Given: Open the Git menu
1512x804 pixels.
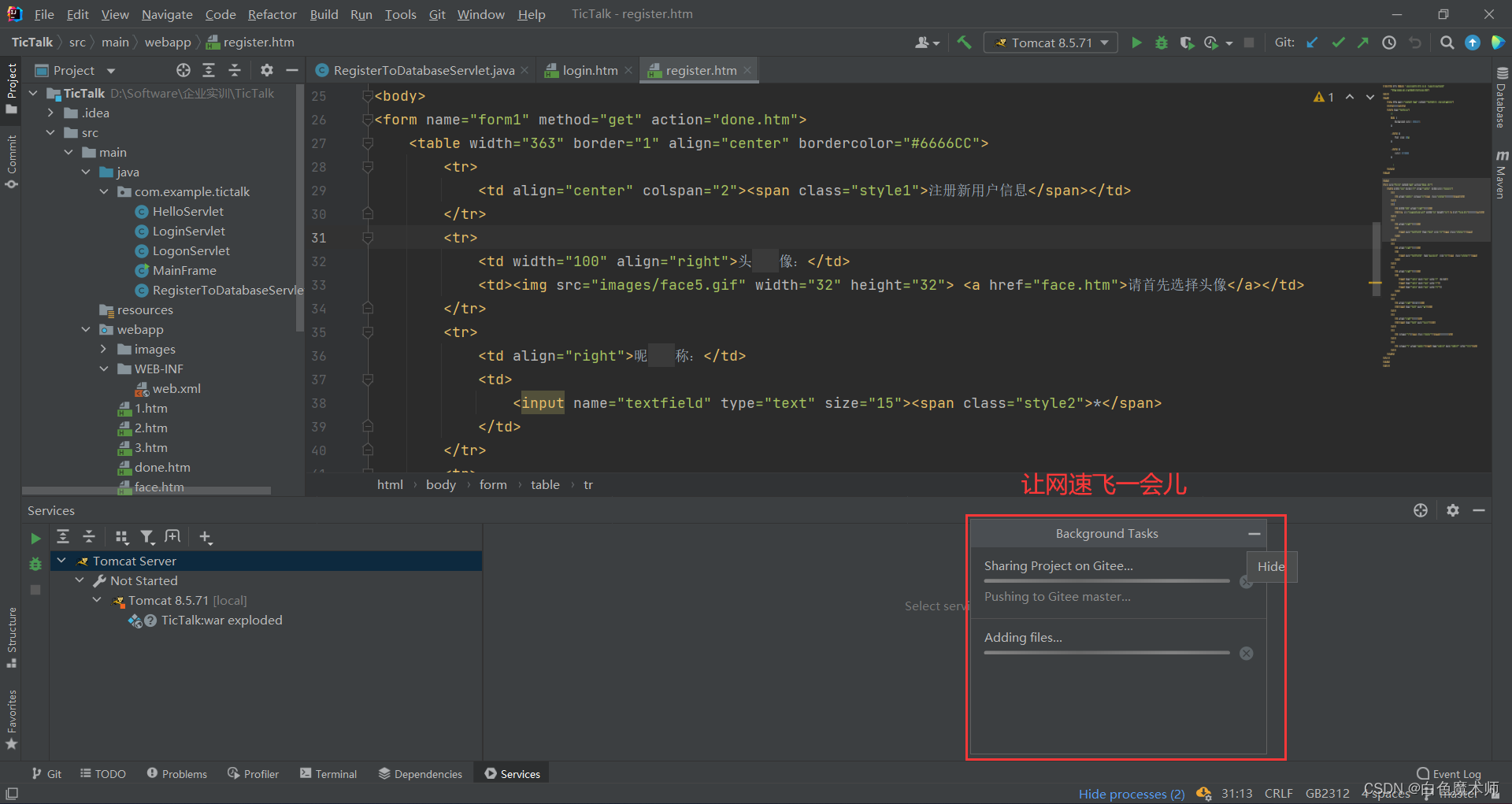Looking at the screenshot, I should pyautogui.click(x=437, y=14).
